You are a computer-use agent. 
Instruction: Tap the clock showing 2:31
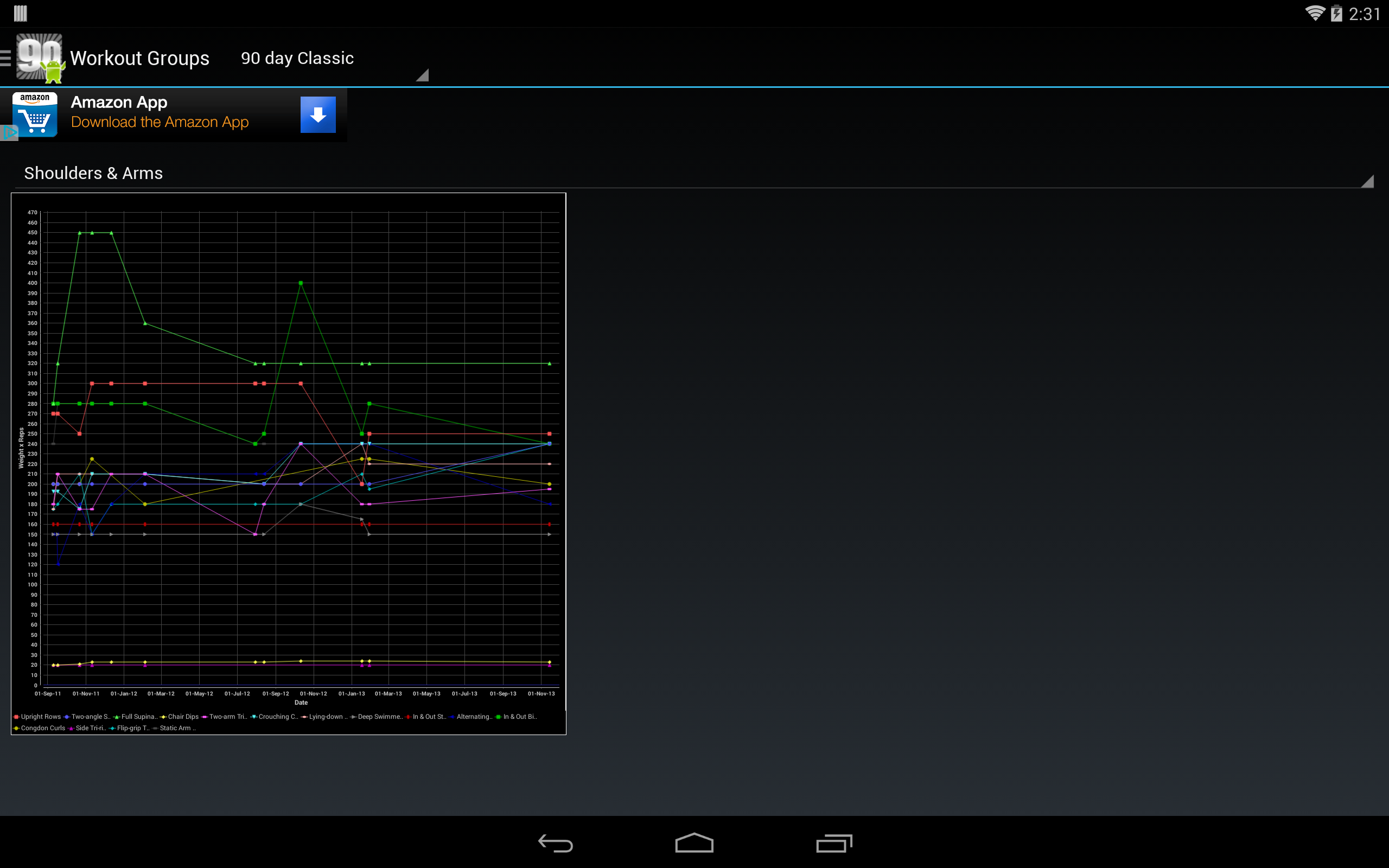click(1363, 14)
